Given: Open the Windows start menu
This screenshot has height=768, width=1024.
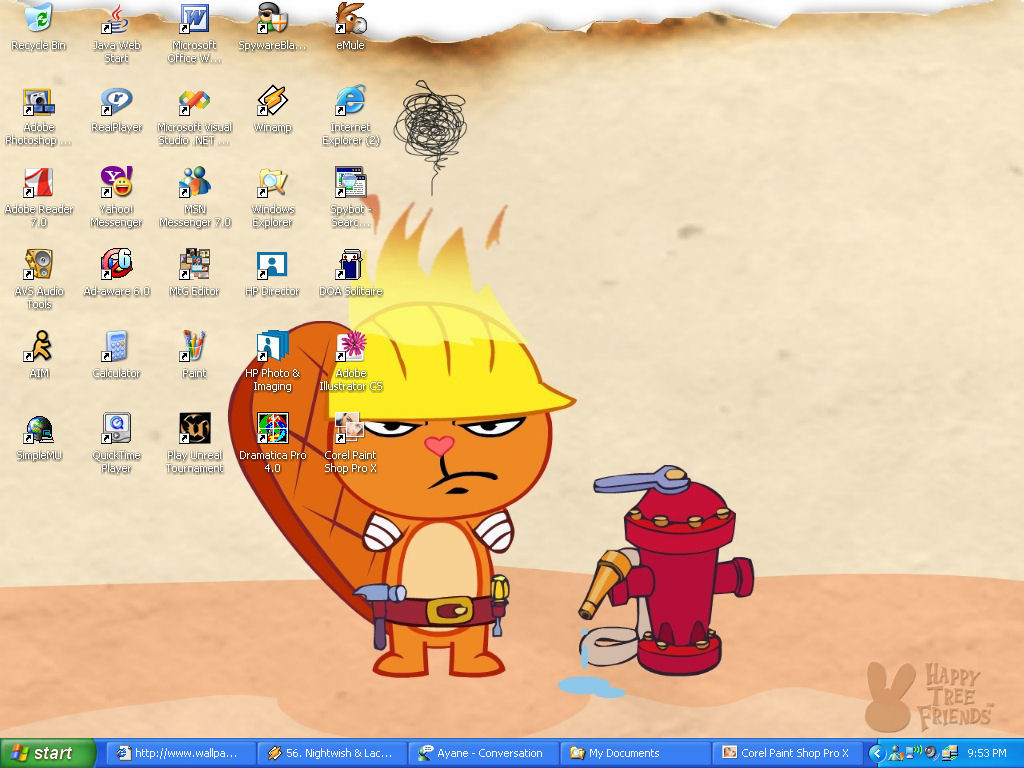Looking at the screenshot, I should [48, 753].
